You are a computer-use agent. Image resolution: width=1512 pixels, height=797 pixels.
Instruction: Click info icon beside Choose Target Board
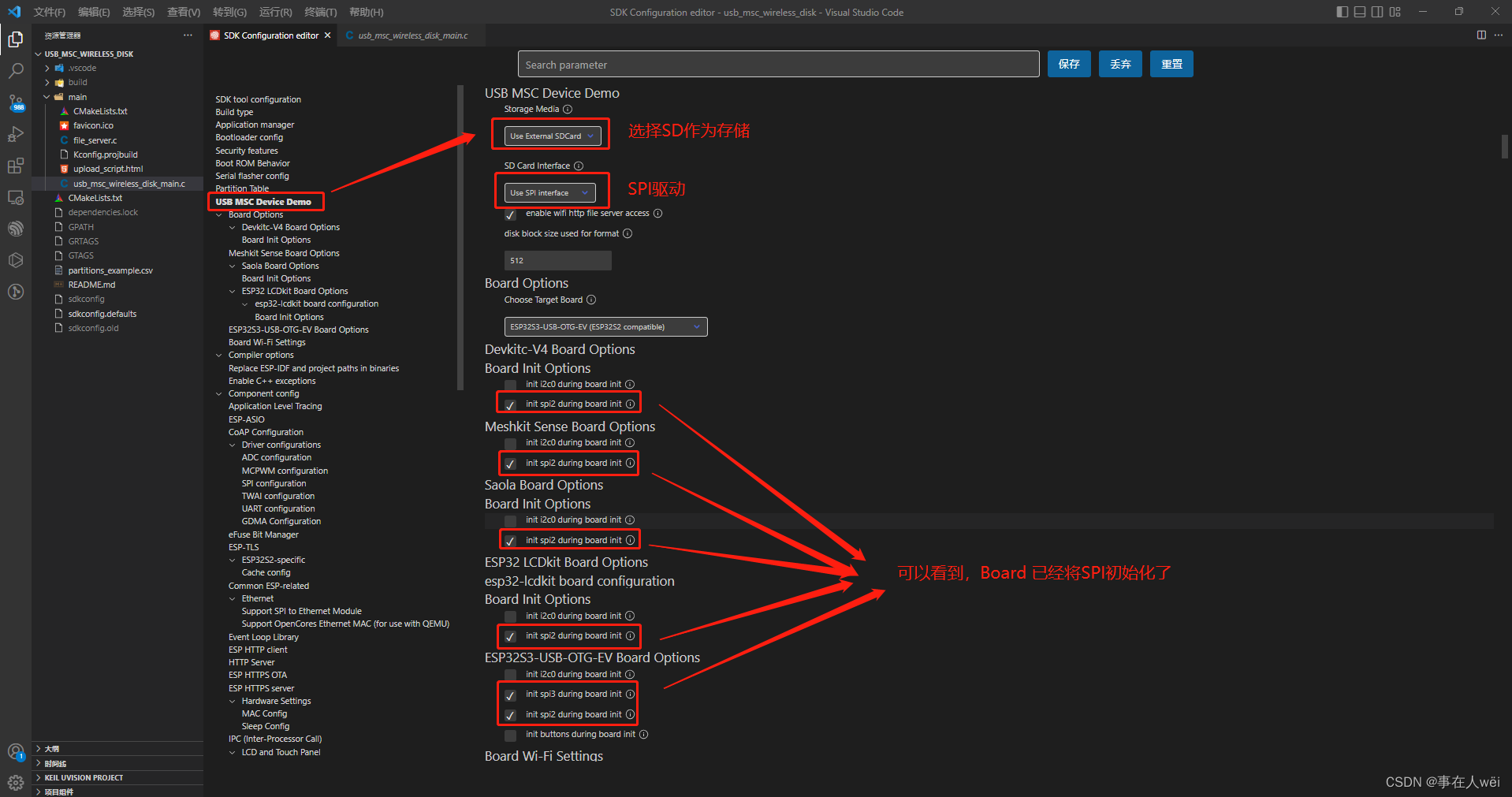tap(591, 300)
